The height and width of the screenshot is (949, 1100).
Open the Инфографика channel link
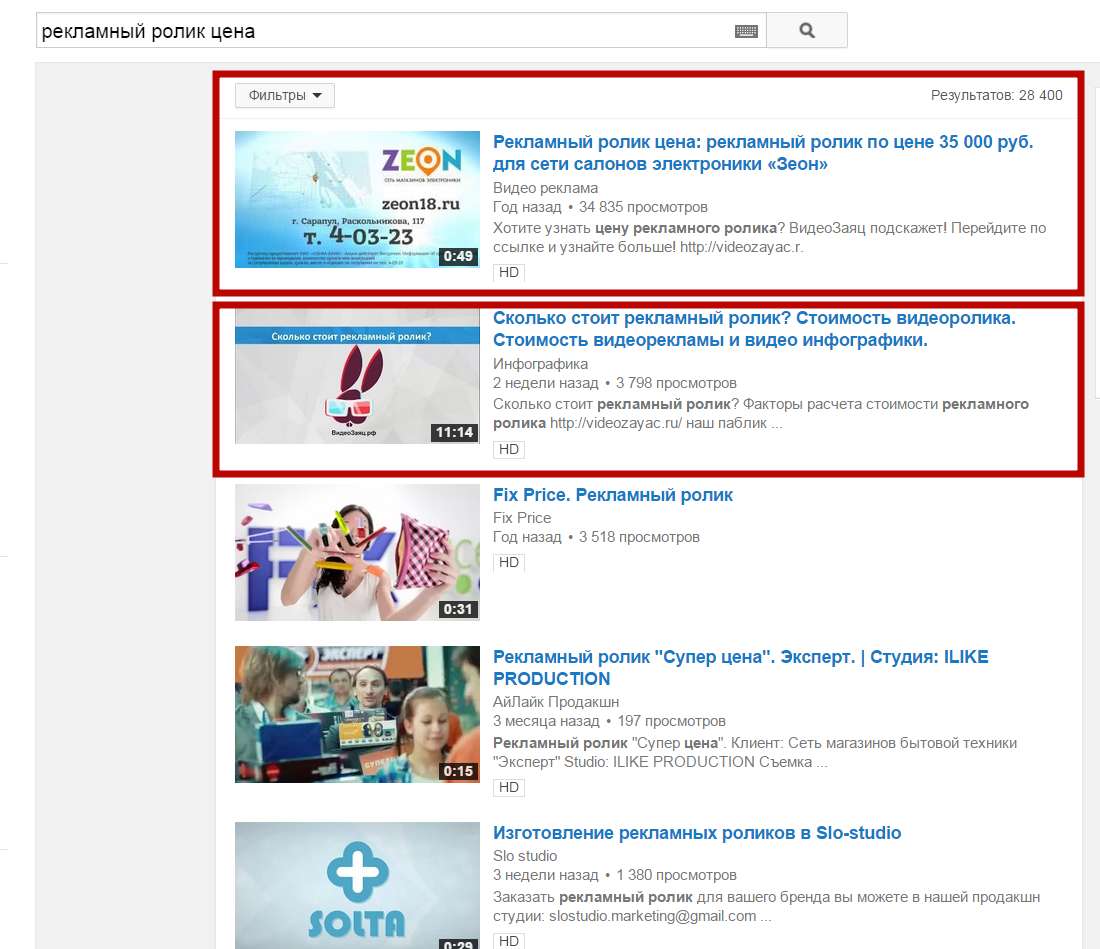tap(540, 364)
